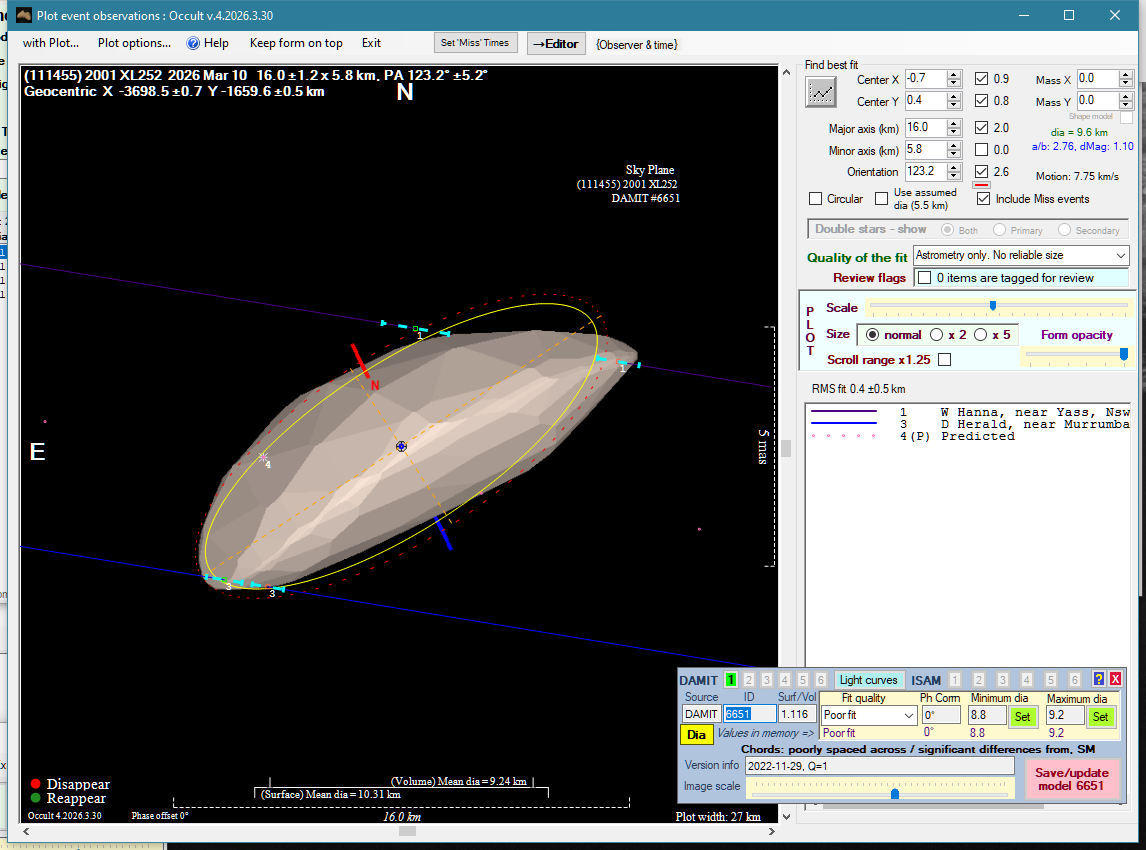Screen dimensions: 1146x850
Task: Click the Save/update model 6651 button
Action: tap(1073, 779)
